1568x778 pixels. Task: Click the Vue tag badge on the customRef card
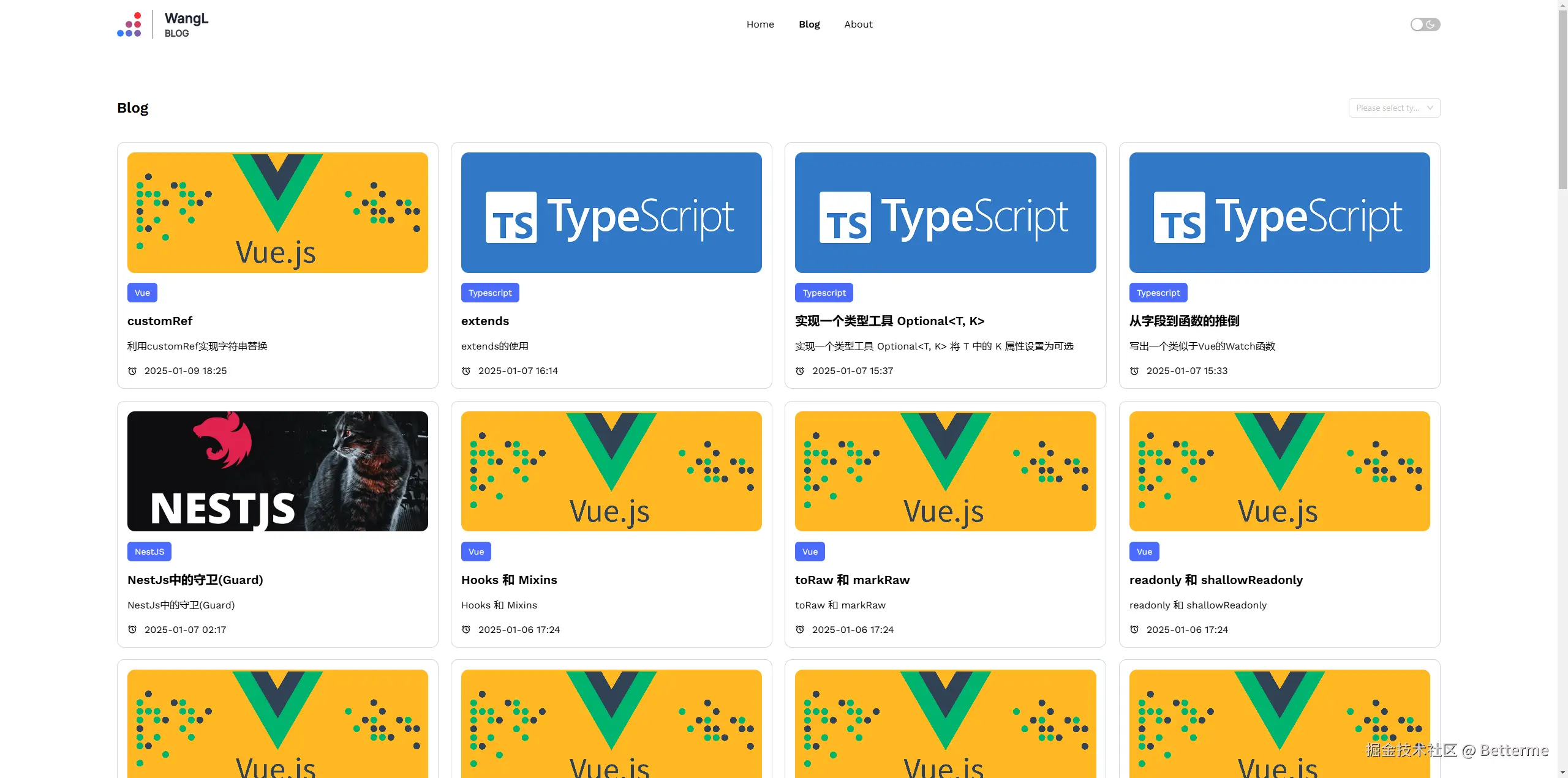click(x=142, y=293)
